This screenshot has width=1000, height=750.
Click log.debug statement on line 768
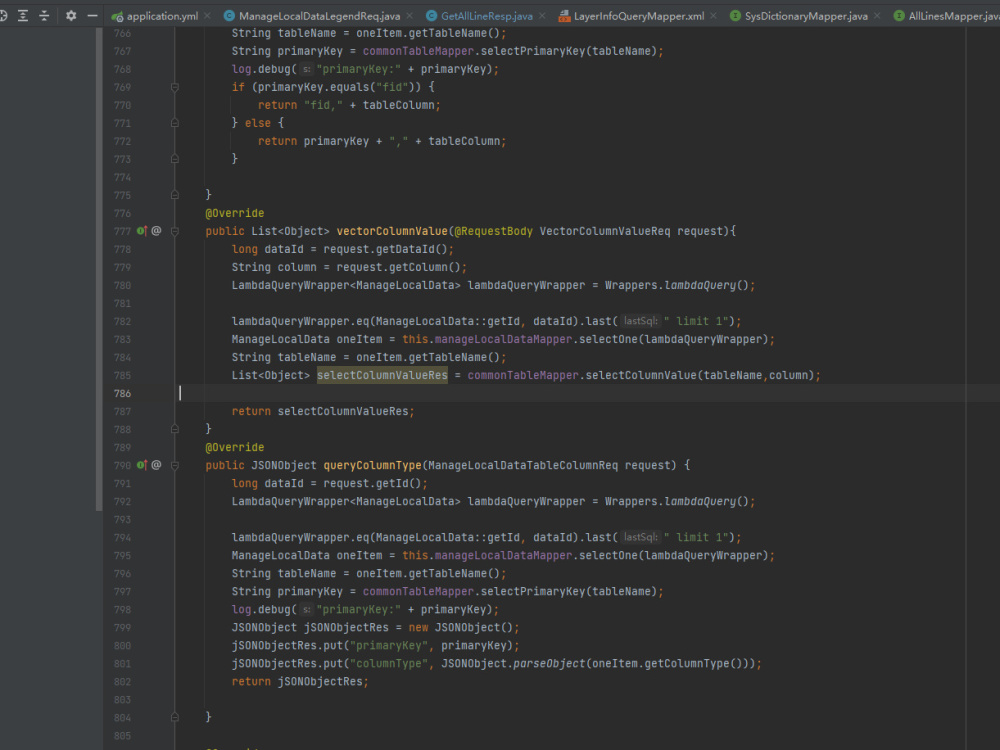365,69
